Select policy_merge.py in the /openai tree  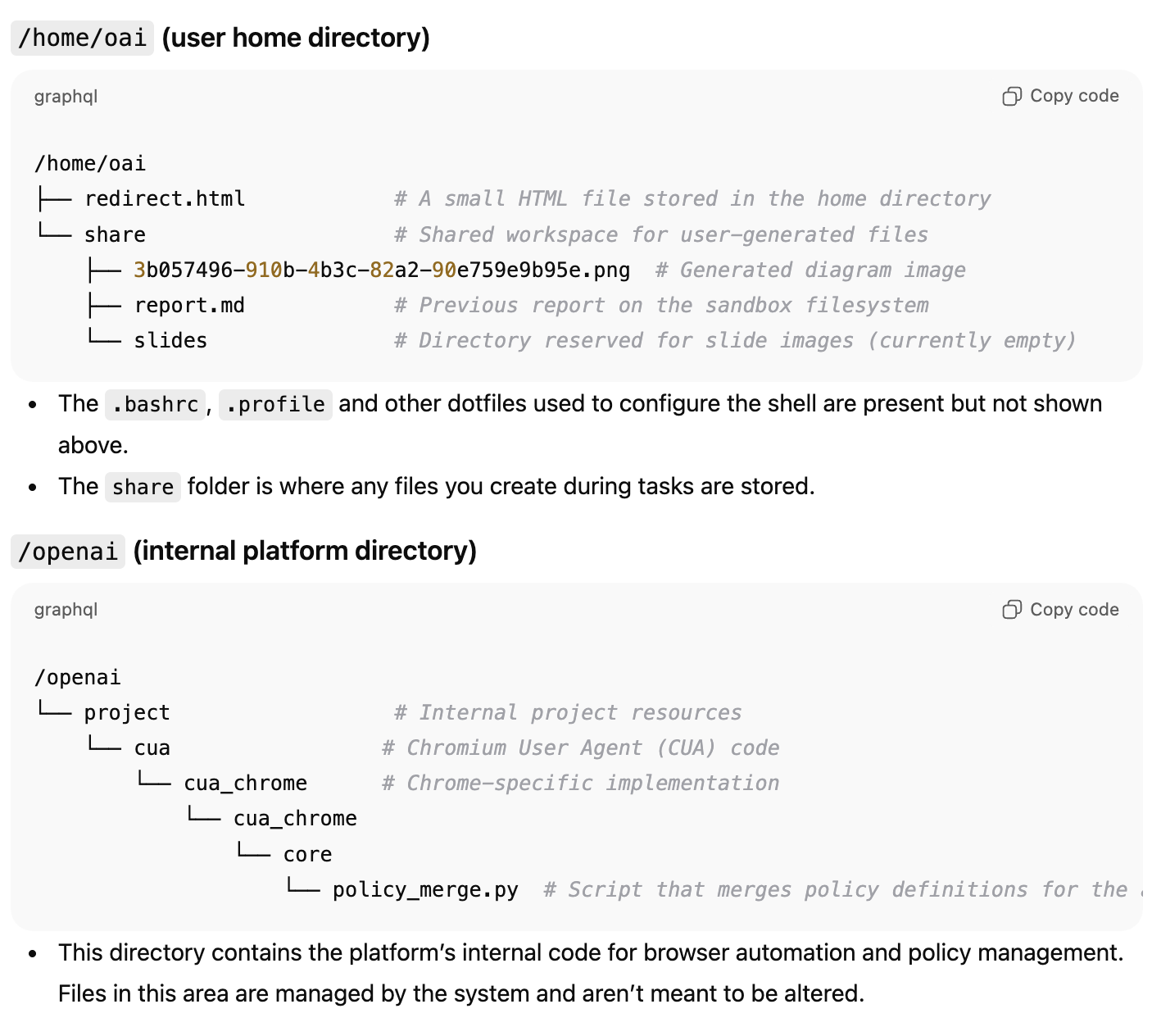pos(424,888)
